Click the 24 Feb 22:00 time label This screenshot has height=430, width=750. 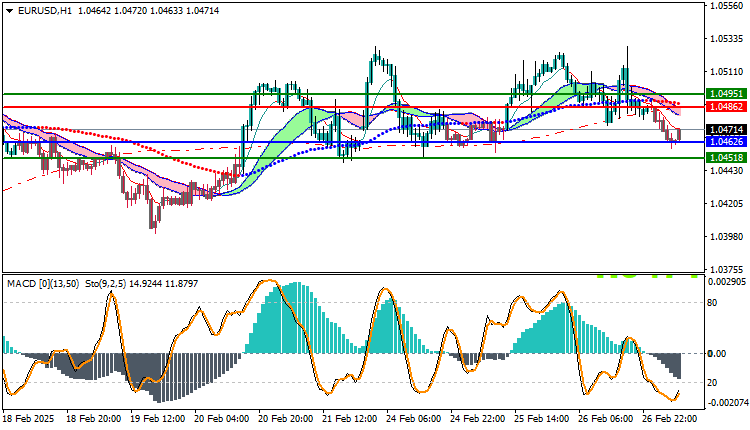[x=478, y=419]
